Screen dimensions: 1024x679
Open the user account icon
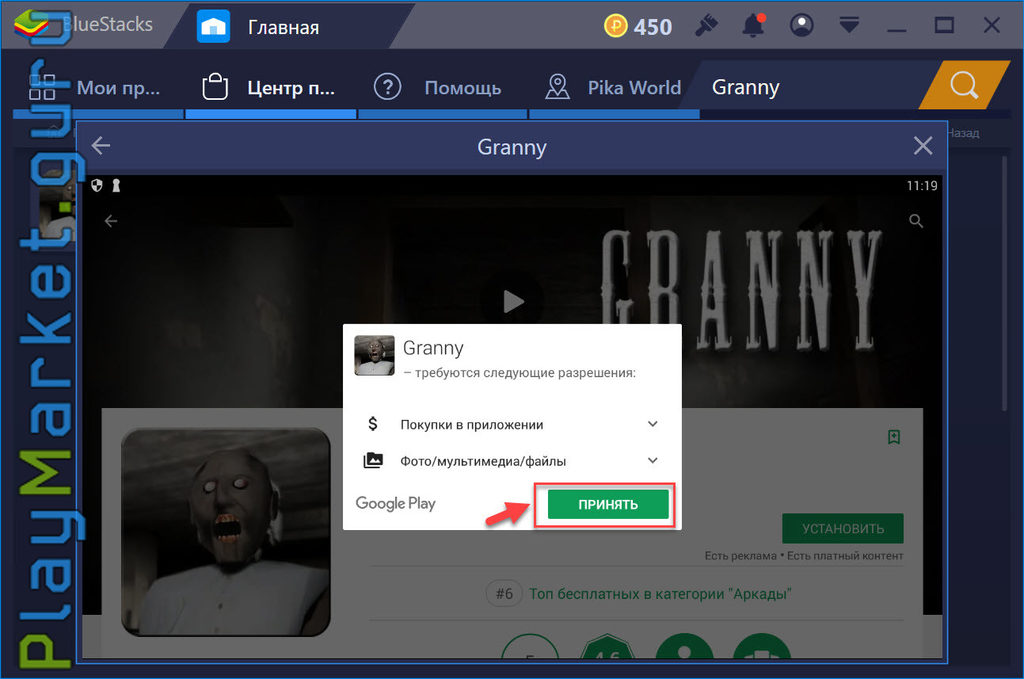(x=801, y=25)
